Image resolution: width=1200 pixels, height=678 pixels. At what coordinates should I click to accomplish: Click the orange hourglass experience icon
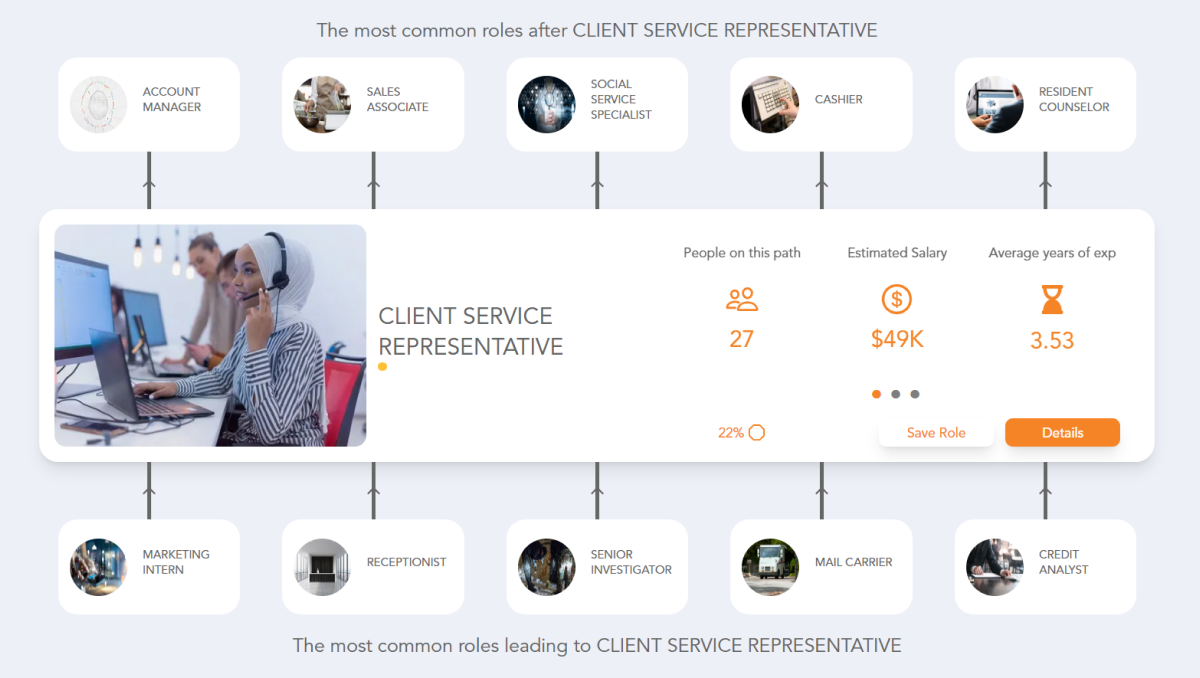click(x=1051, y=300)
